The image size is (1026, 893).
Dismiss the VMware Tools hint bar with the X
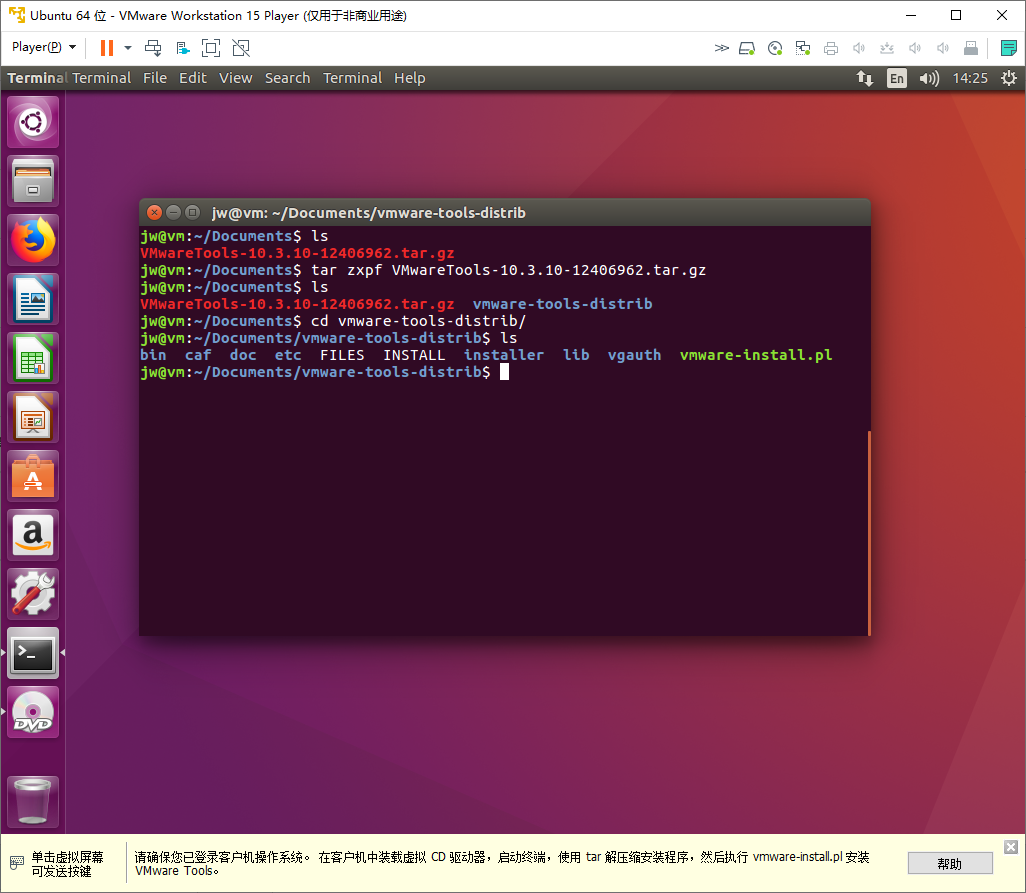coord(1011,847)
